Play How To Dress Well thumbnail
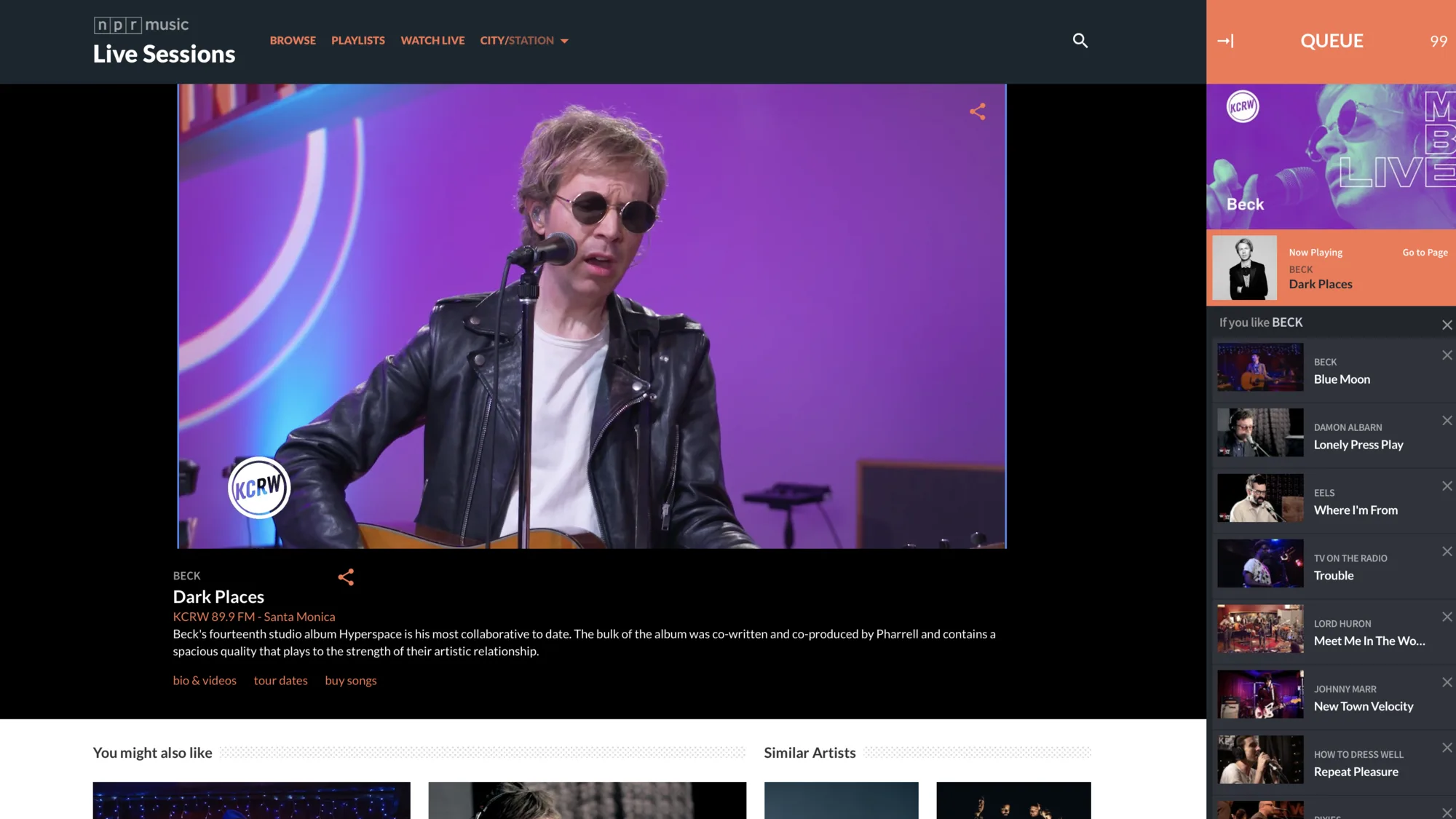The width and height of the screenshot is (1456, 819). point(1260,759)
